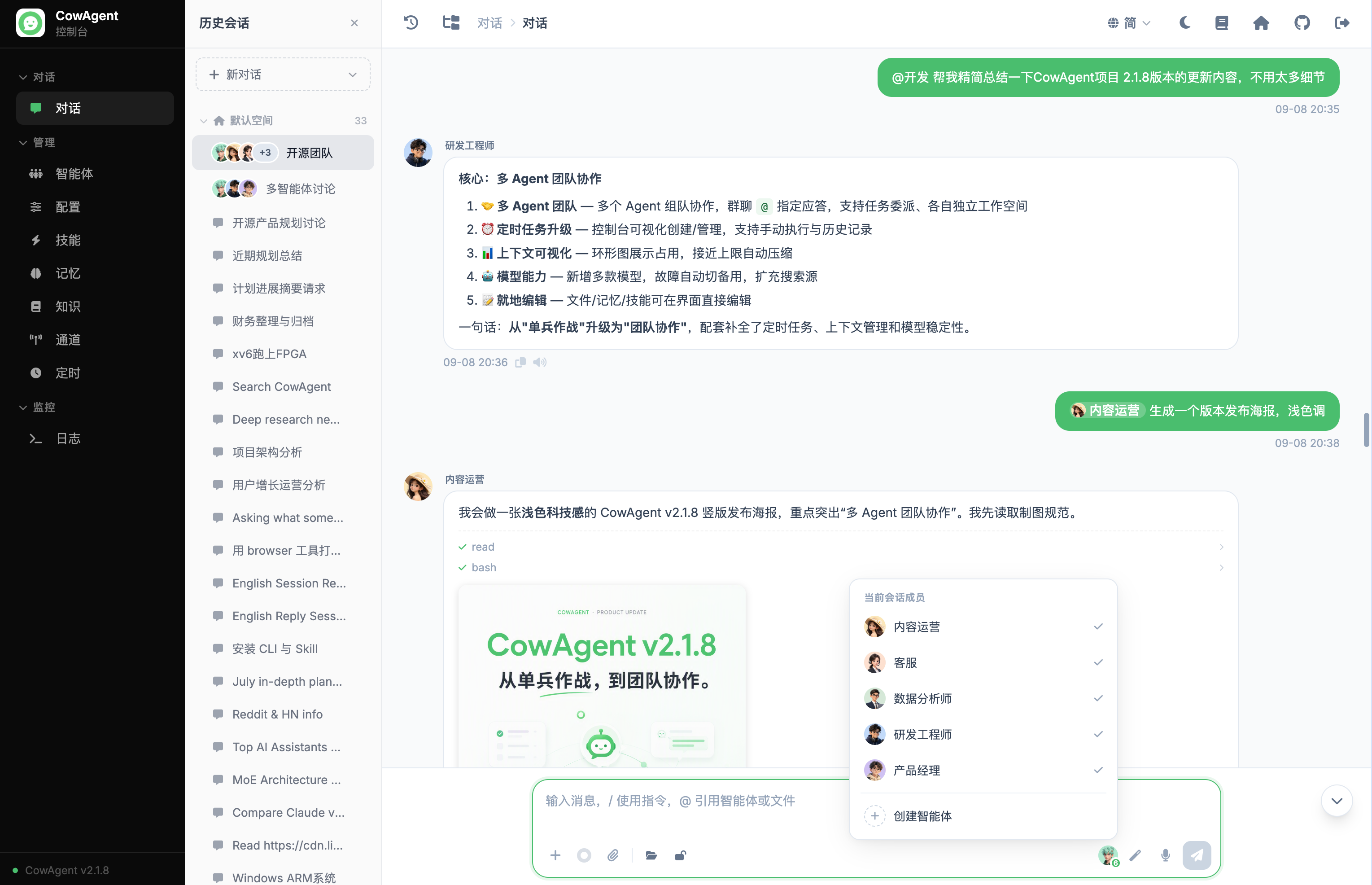
Task: Open the 日志 logs page
Action: click(95, 439)
